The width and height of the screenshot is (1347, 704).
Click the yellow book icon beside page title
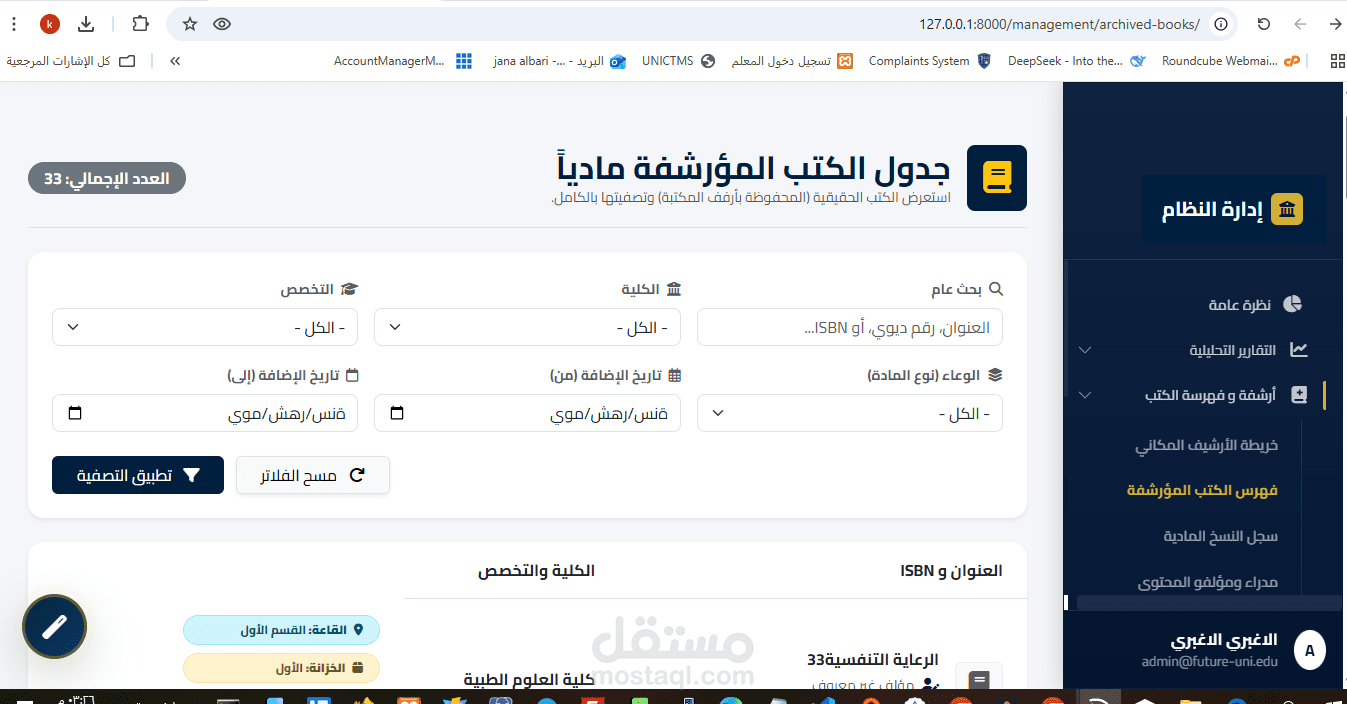pyautogui.click(x=997, y=178)
